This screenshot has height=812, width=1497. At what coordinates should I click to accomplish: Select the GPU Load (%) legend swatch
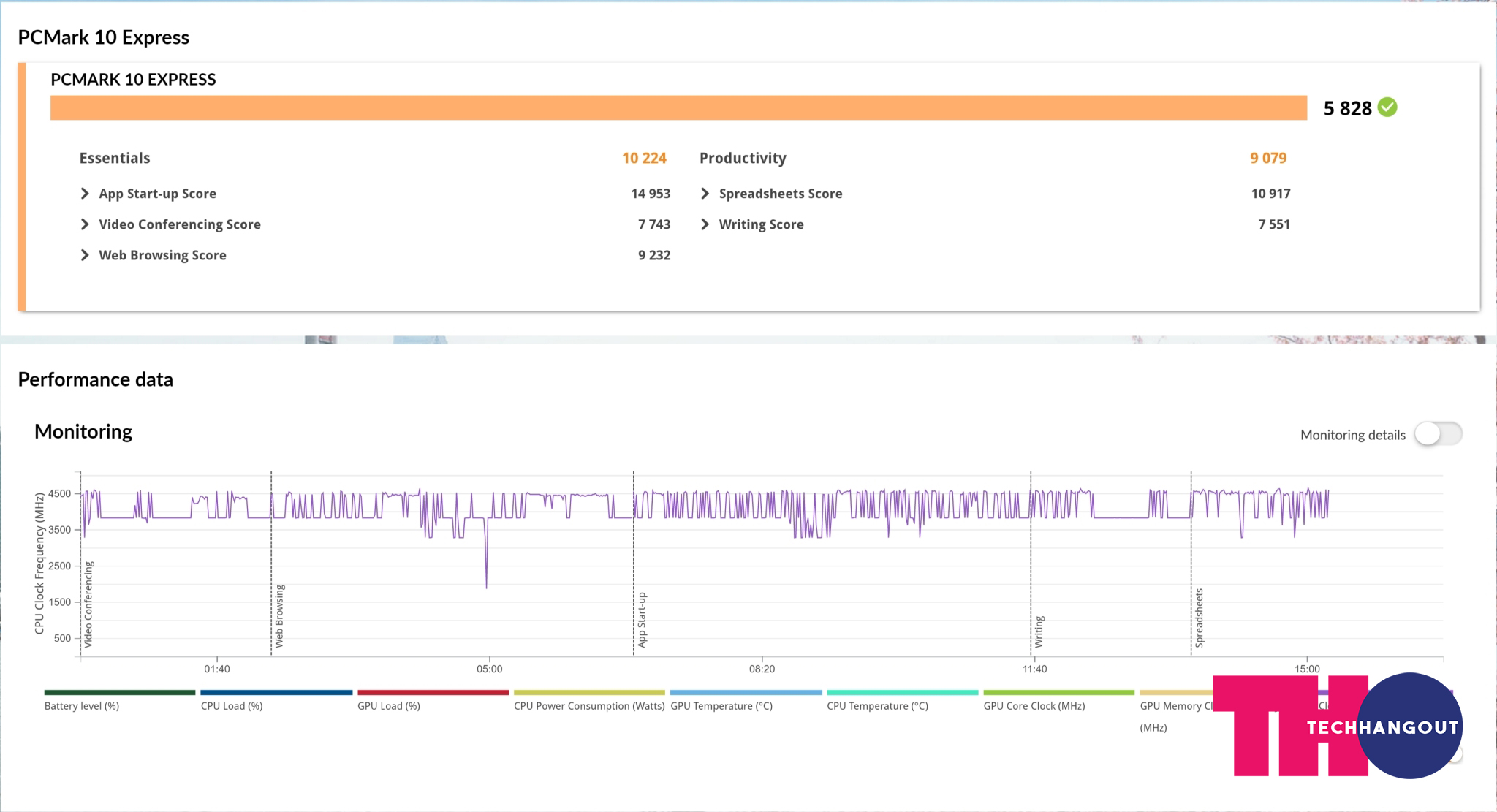tap(433, 692)
